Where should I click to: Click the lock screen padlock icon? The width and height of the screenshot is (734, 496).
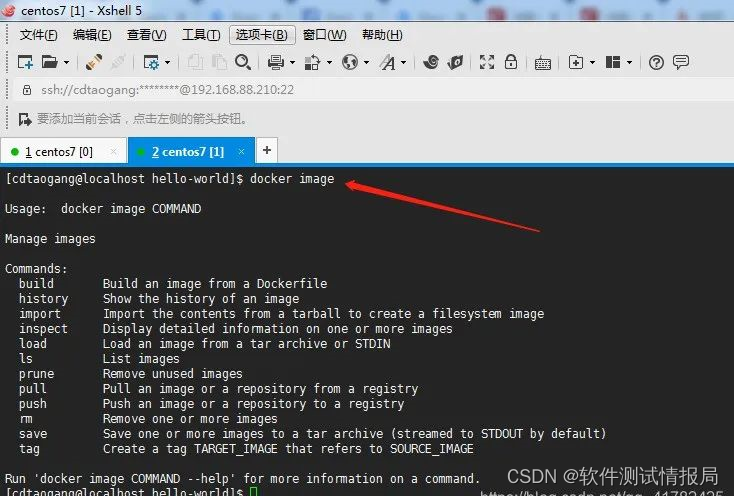(511, 61)
